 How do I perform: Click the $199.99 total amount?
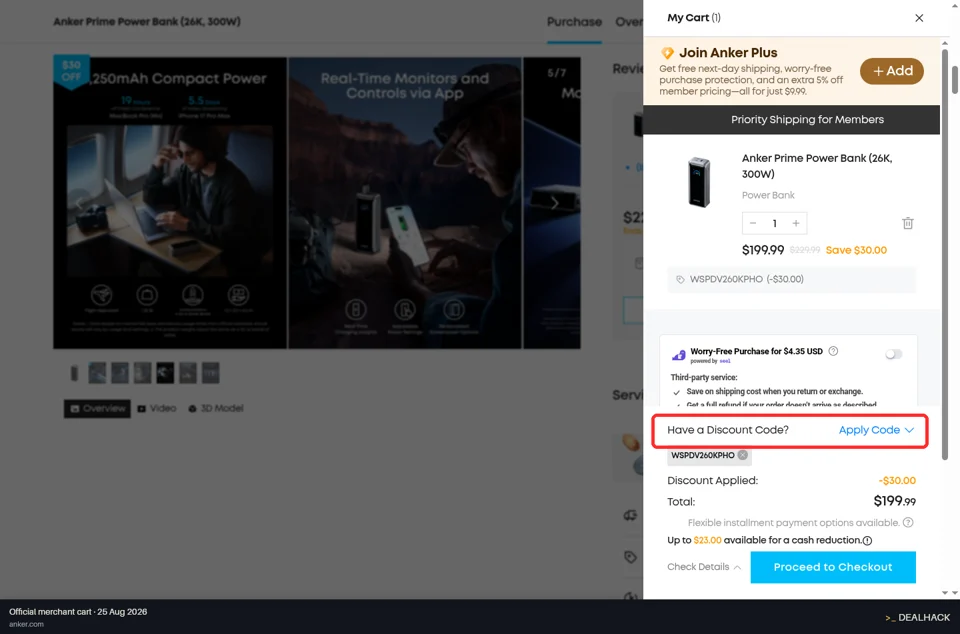tap(894, 501)
